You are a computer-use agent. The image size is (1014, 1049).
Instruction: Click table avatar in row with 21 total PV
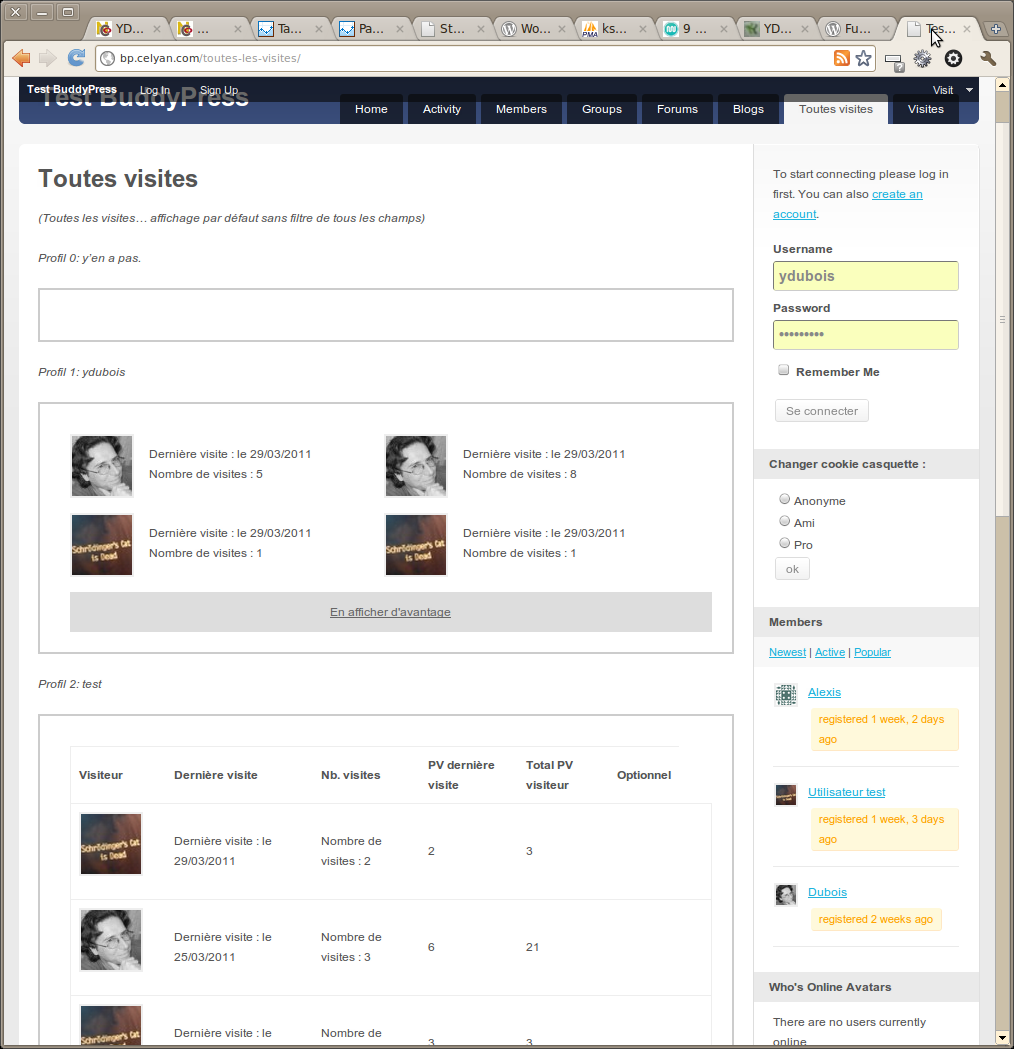pos(111,940)
